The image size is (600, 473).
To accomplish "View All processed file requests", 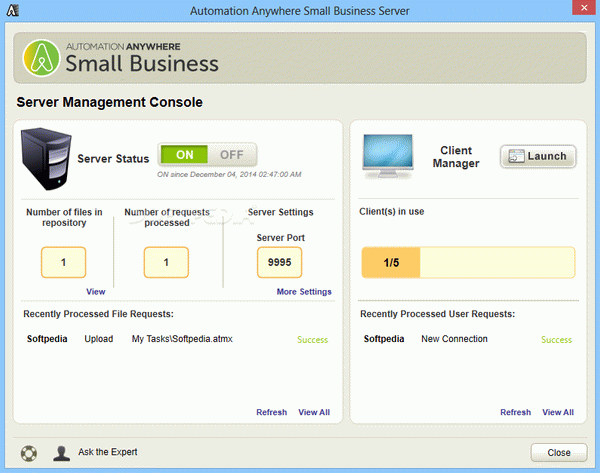I will coord(314,412).
